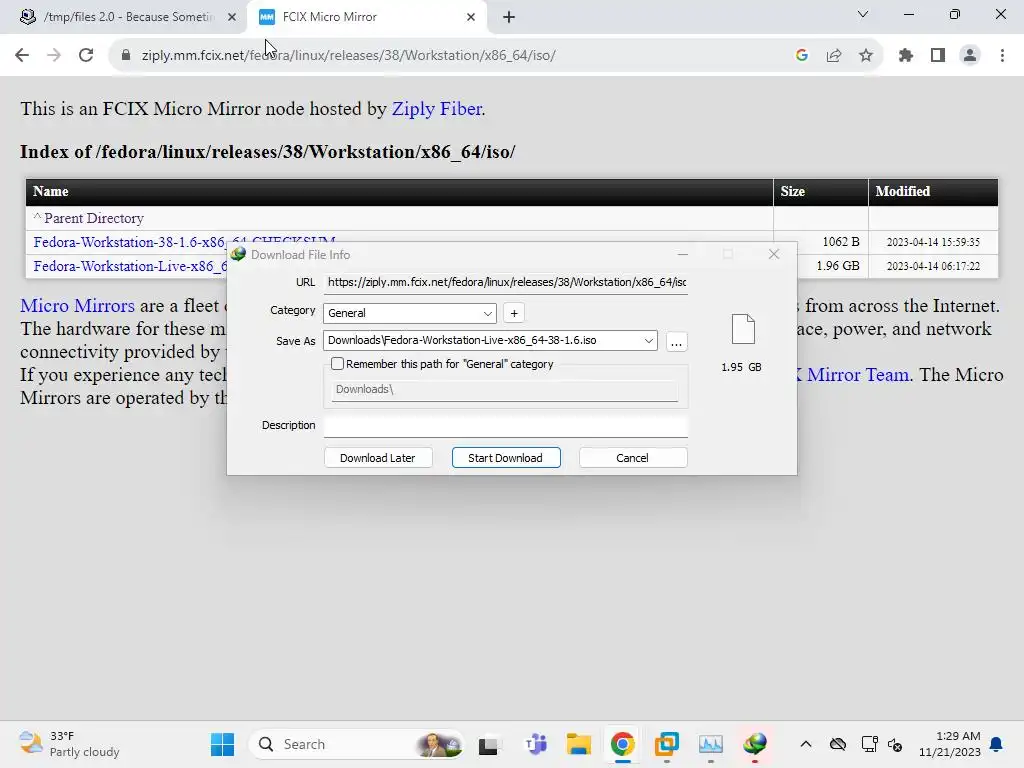
Task: Click the Size column header
Action: point(821,192)
